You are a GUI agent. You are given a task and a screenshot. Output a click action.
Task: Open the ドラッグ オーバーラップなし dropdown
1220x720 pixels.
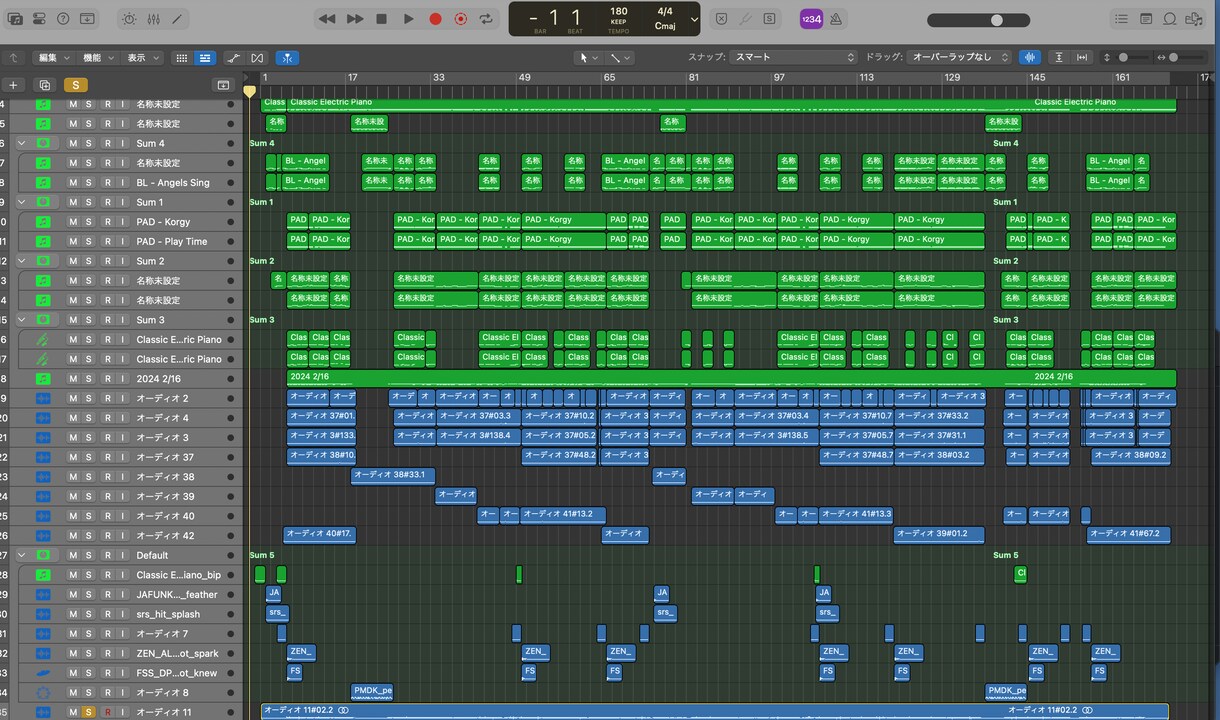[959, 58]
